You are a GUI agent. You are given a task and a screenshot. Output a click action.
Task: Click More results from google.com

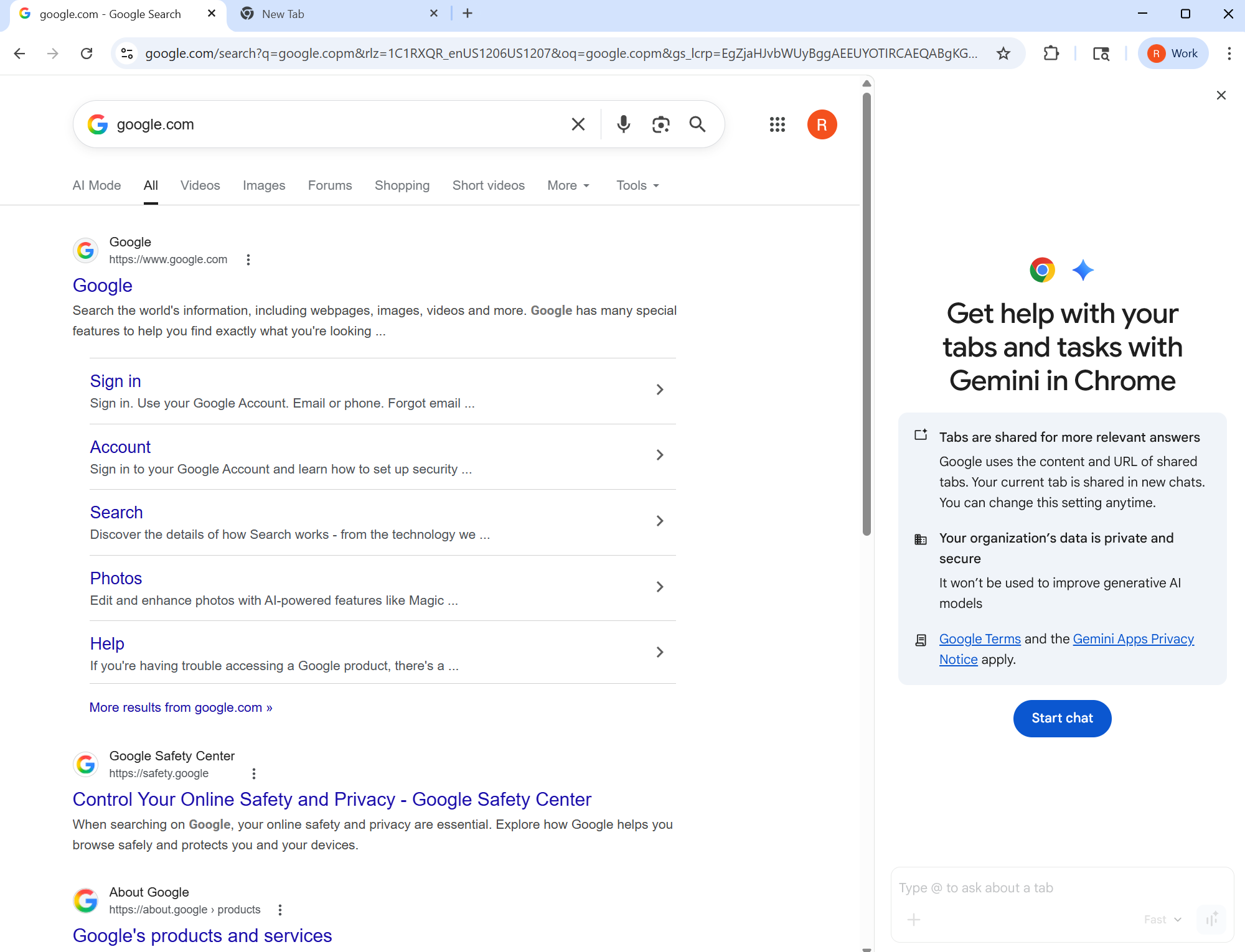pyautogui.click(x=181, y=707)
